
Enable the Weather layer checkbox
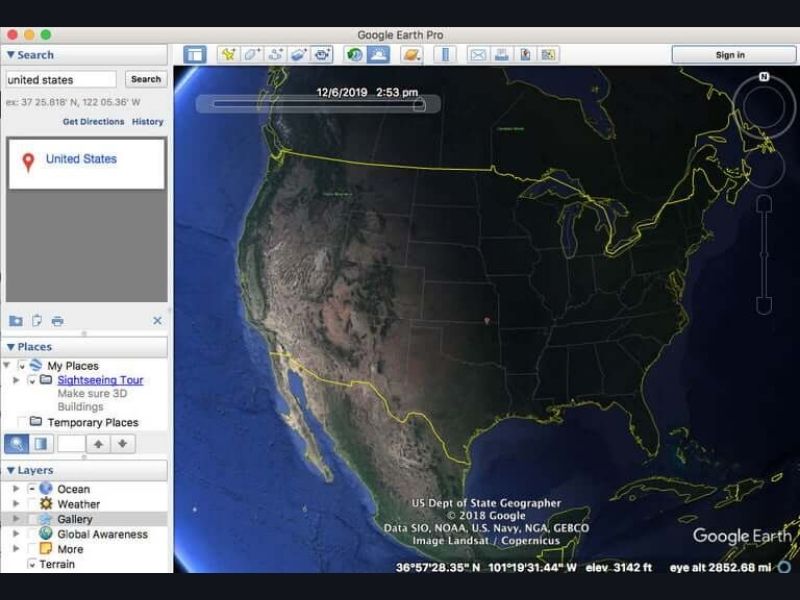point(32,504)
